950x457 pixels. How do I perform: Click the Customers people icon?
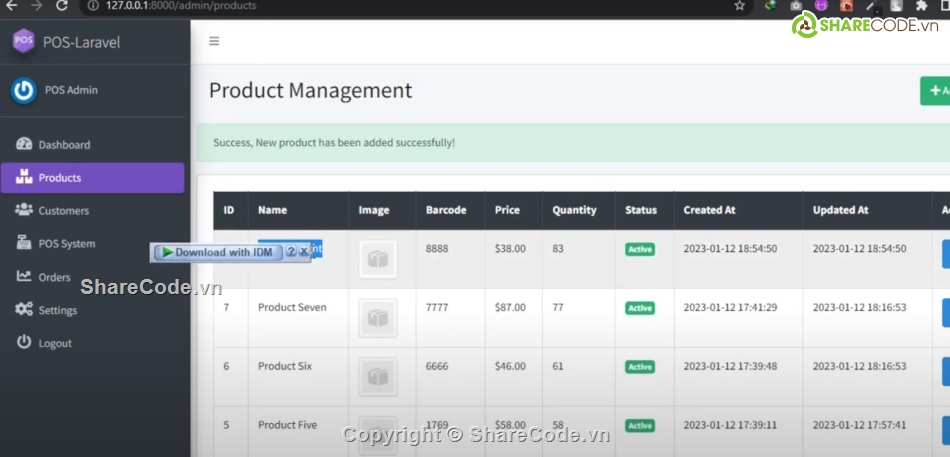[24, 210]
